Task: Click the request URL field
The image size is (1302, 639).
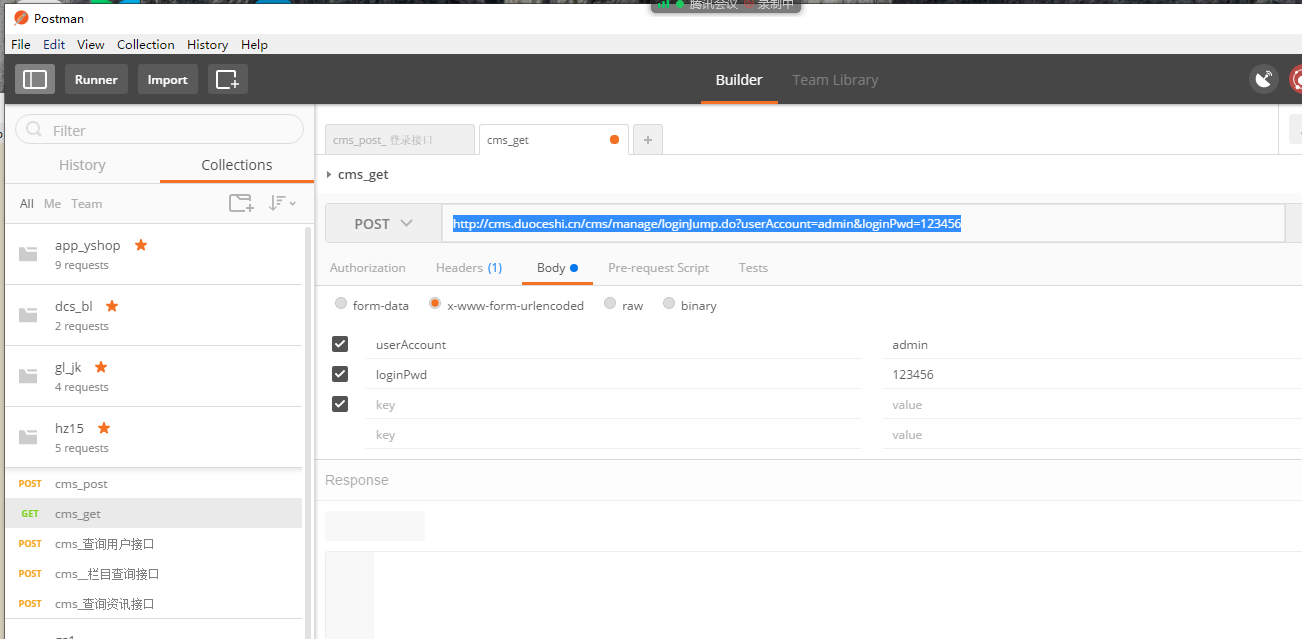Action: point(863,223)
